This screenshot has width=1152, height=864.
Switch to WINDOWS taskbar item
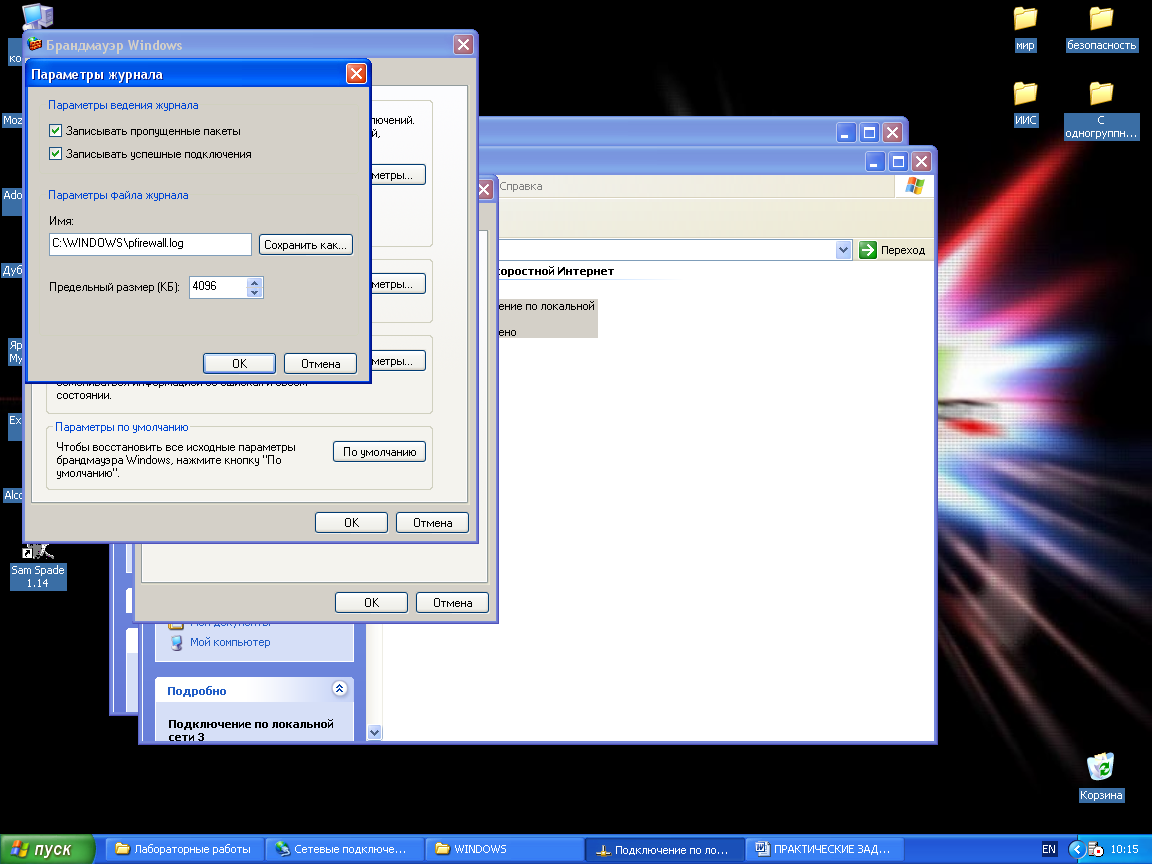(x=504, y=849)
